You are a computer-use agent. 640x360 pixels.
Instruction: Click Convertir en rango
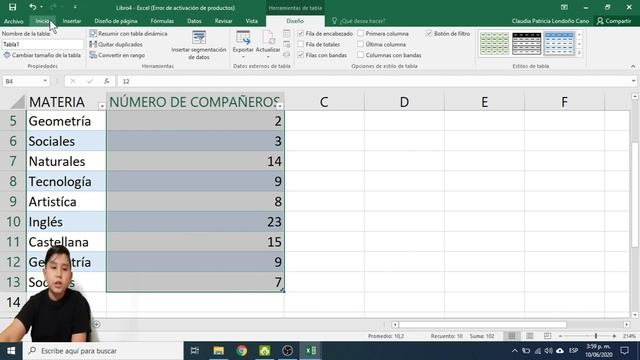click(118, 55)
